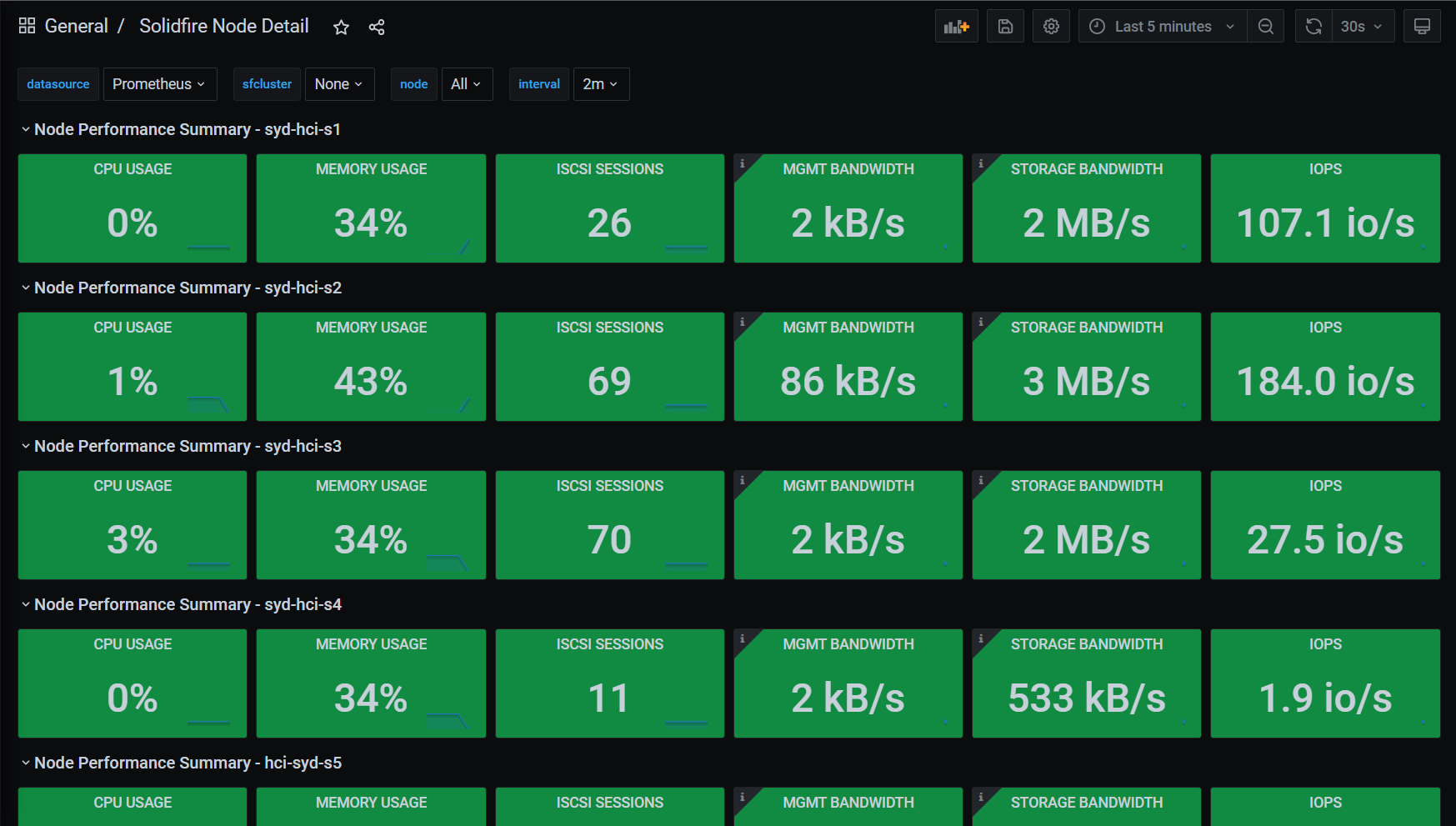
Task: Show info for syd-hci-s1 Storage Bandwidth
Action: pyautogui.click(x=980, y=163)
